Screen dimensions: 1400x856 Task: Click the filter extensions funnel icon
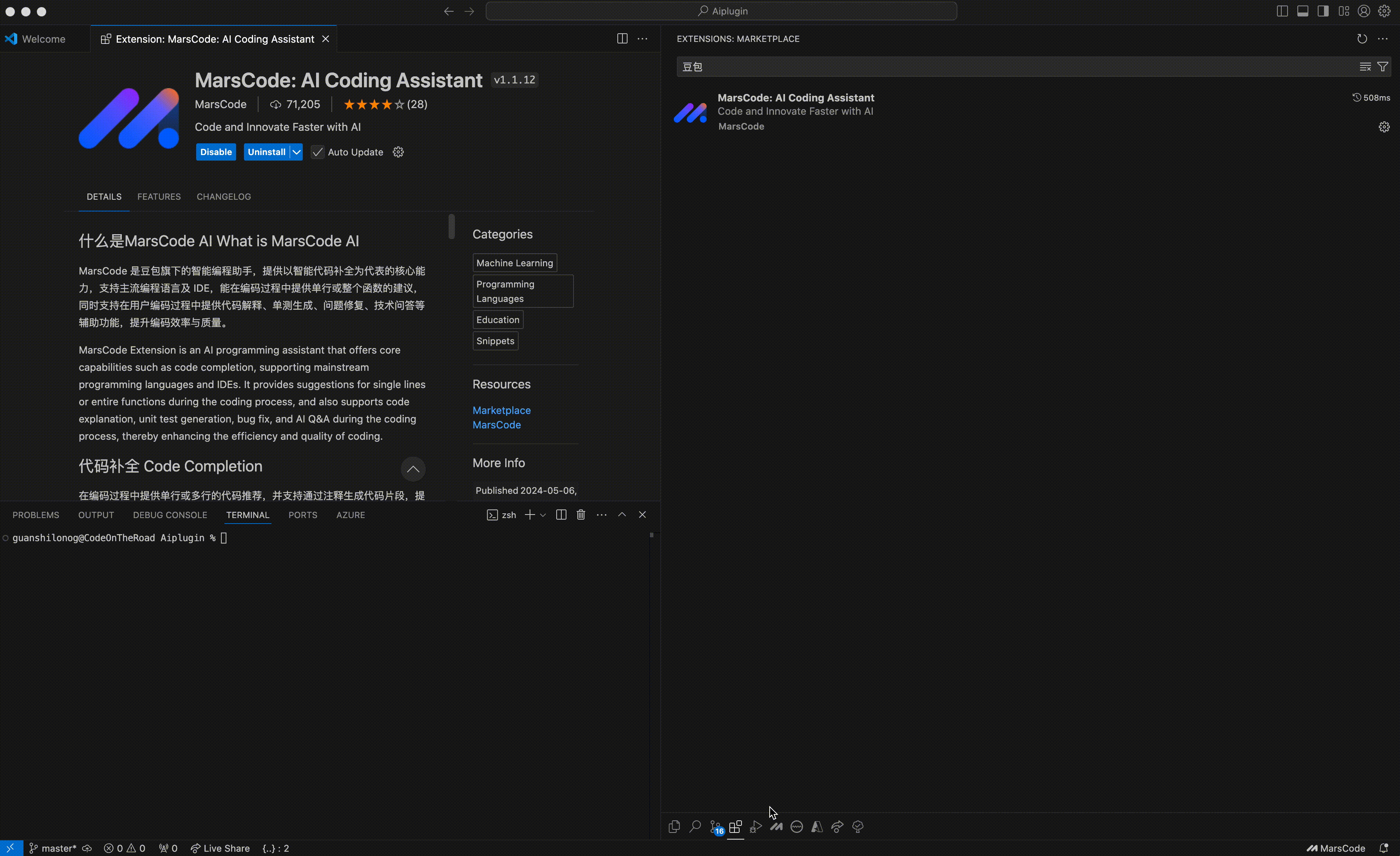pyautogui.click(x=1383, y=67)
